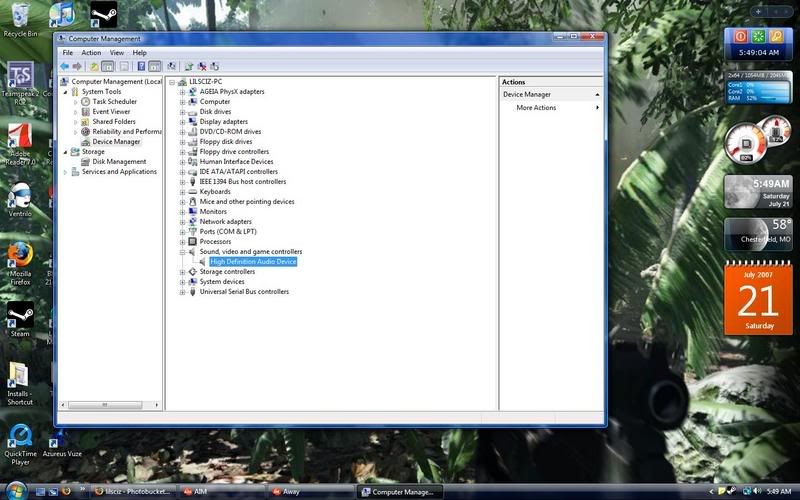800x500 pixels.
Task: Click the July 21 calendar gadget
Action: point(758,298)
